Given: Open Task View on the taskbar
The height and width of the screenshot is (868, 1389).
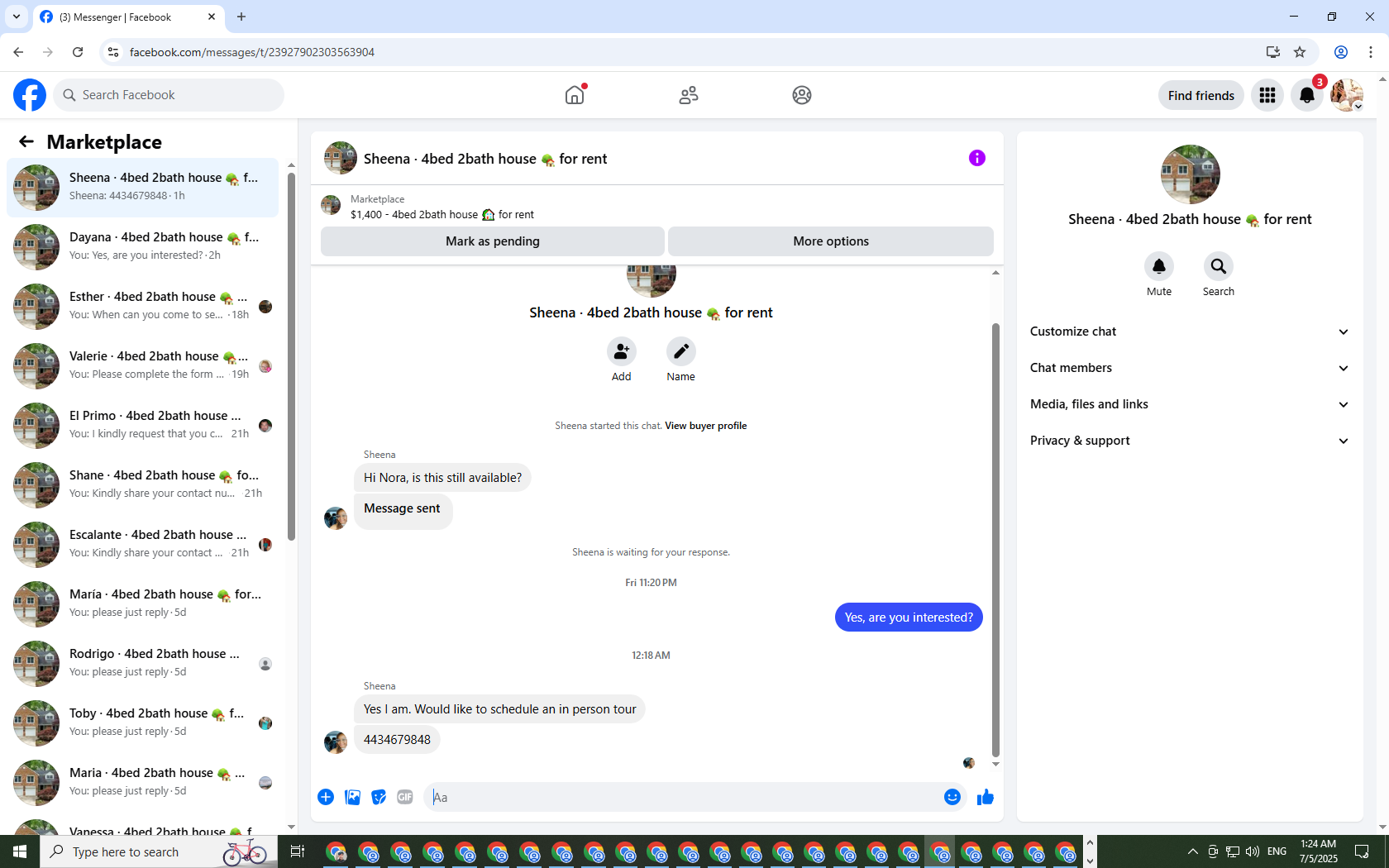Looking at the screenshot, I should 298,851.
